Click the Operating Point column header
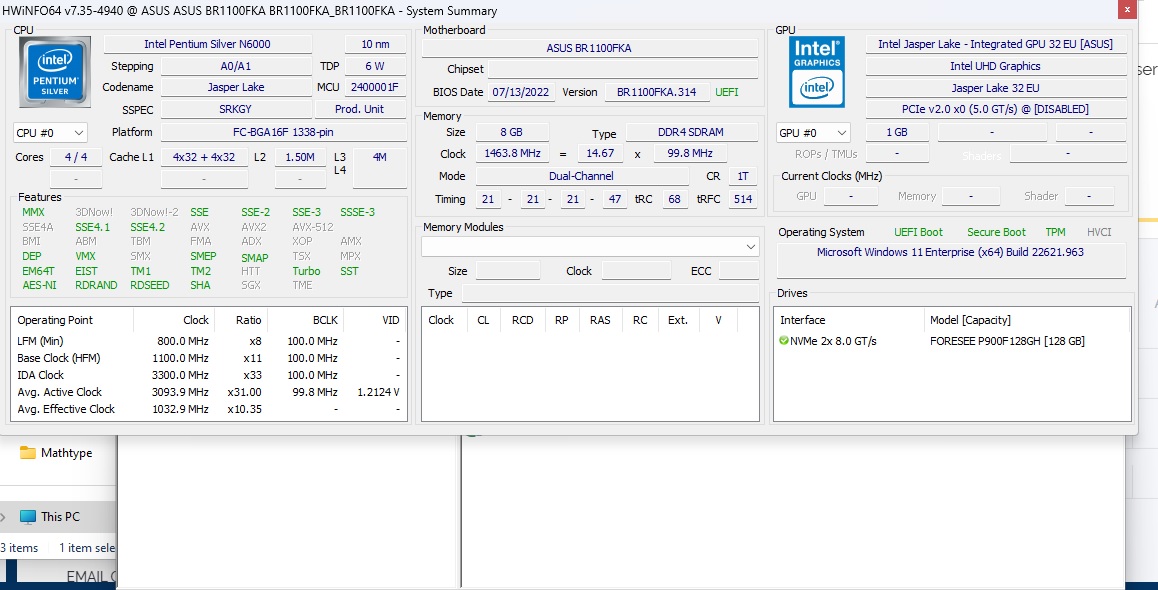 click(72, 320)
